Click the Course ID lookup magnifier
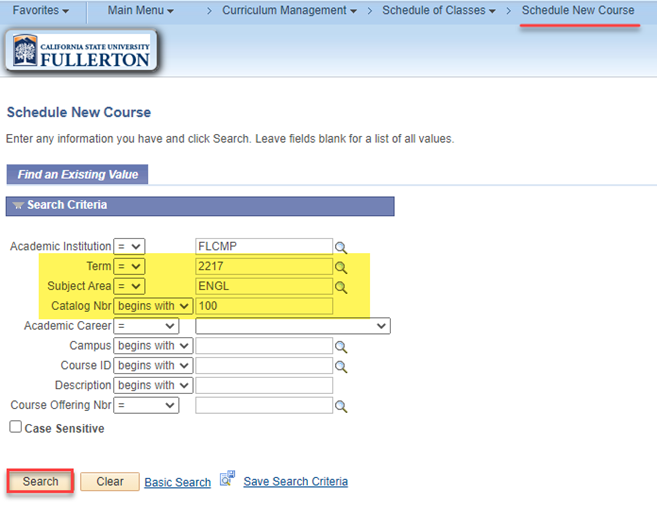This screenshot has width=657, height=511. click(341, 366)
